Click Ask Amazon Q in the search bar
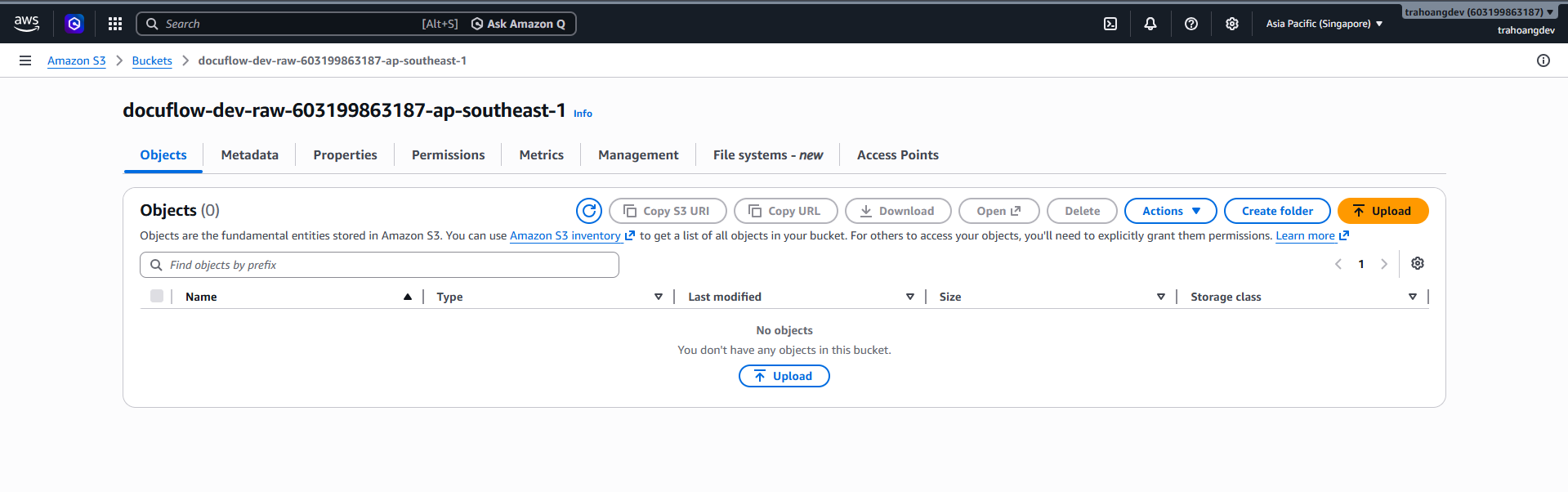 (x=519, y=24)
